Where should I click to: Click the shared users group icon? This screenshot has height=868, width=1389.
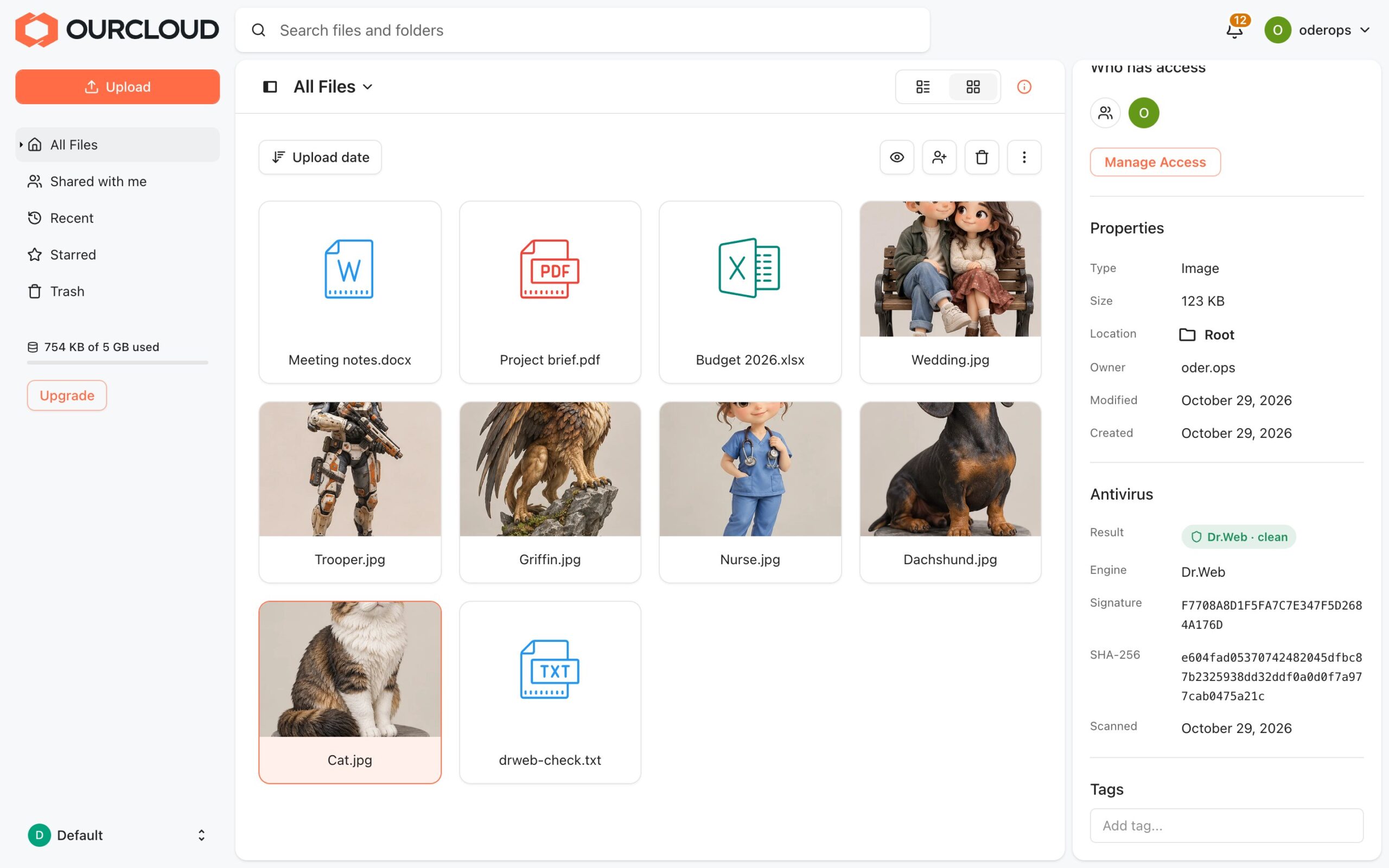click(x=1105, y=113)
